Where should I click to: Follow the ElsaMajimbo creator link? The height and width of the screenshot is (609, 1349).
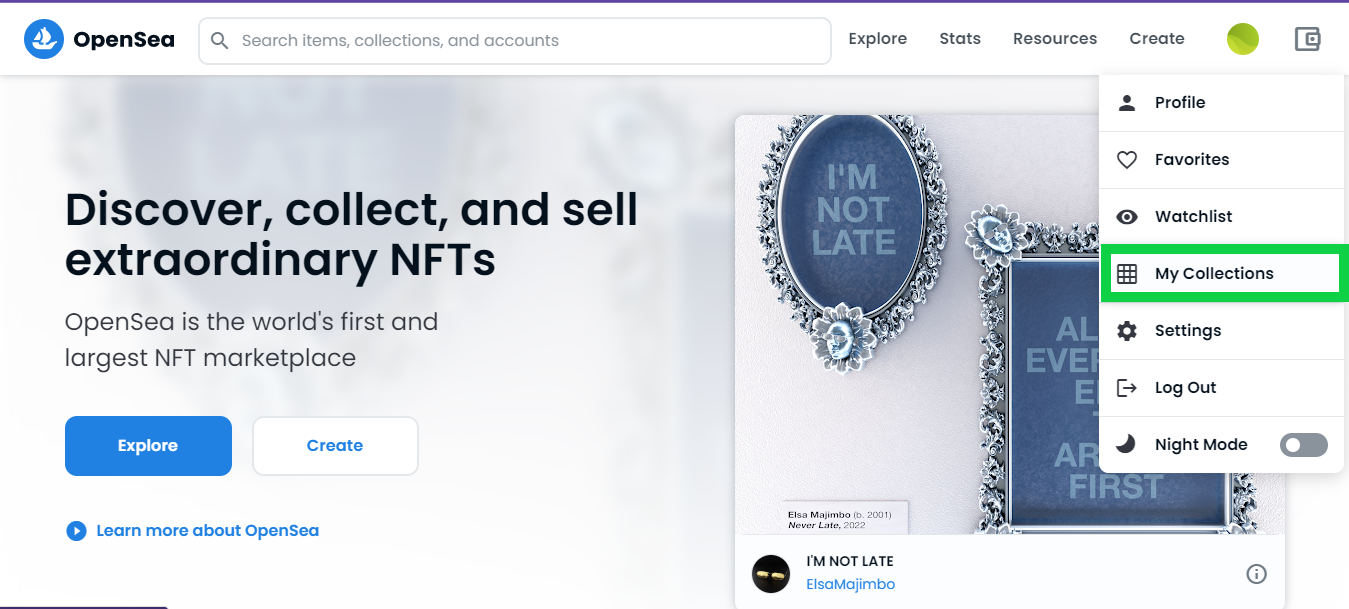850,585
